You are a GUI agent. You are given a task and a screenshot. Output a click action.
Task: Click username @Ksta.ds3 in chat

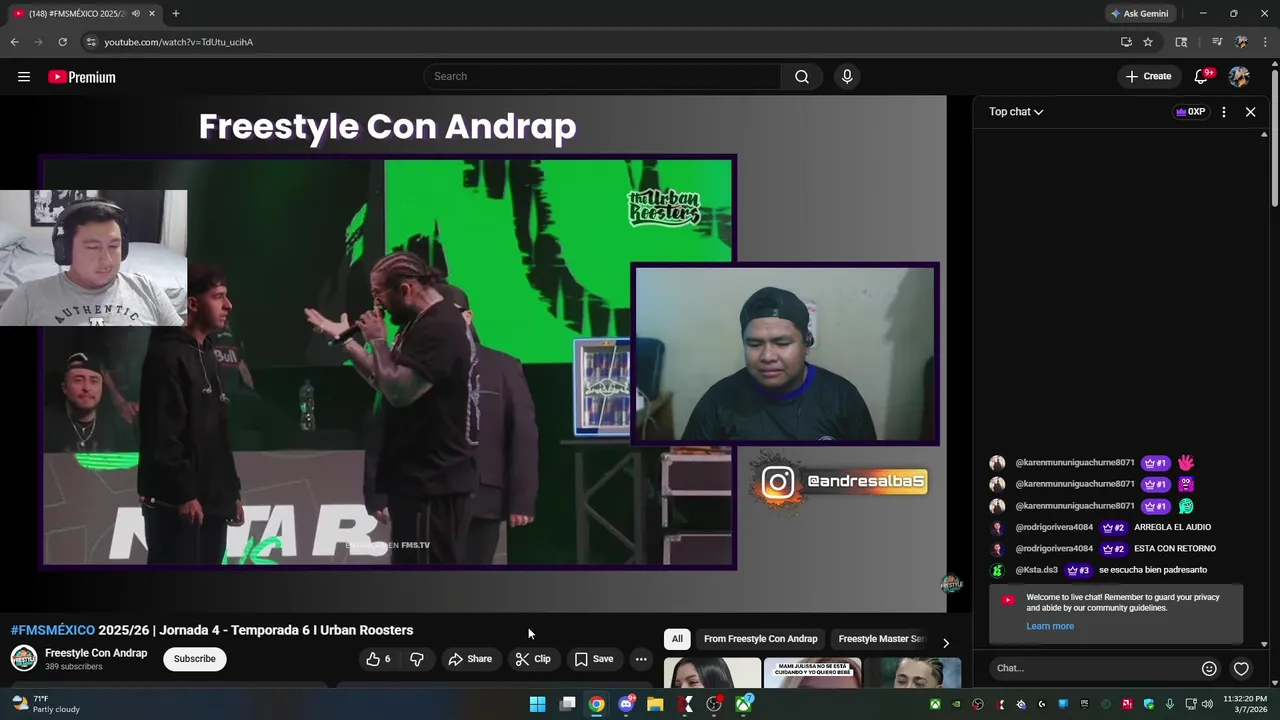[x=1036, y=570]
